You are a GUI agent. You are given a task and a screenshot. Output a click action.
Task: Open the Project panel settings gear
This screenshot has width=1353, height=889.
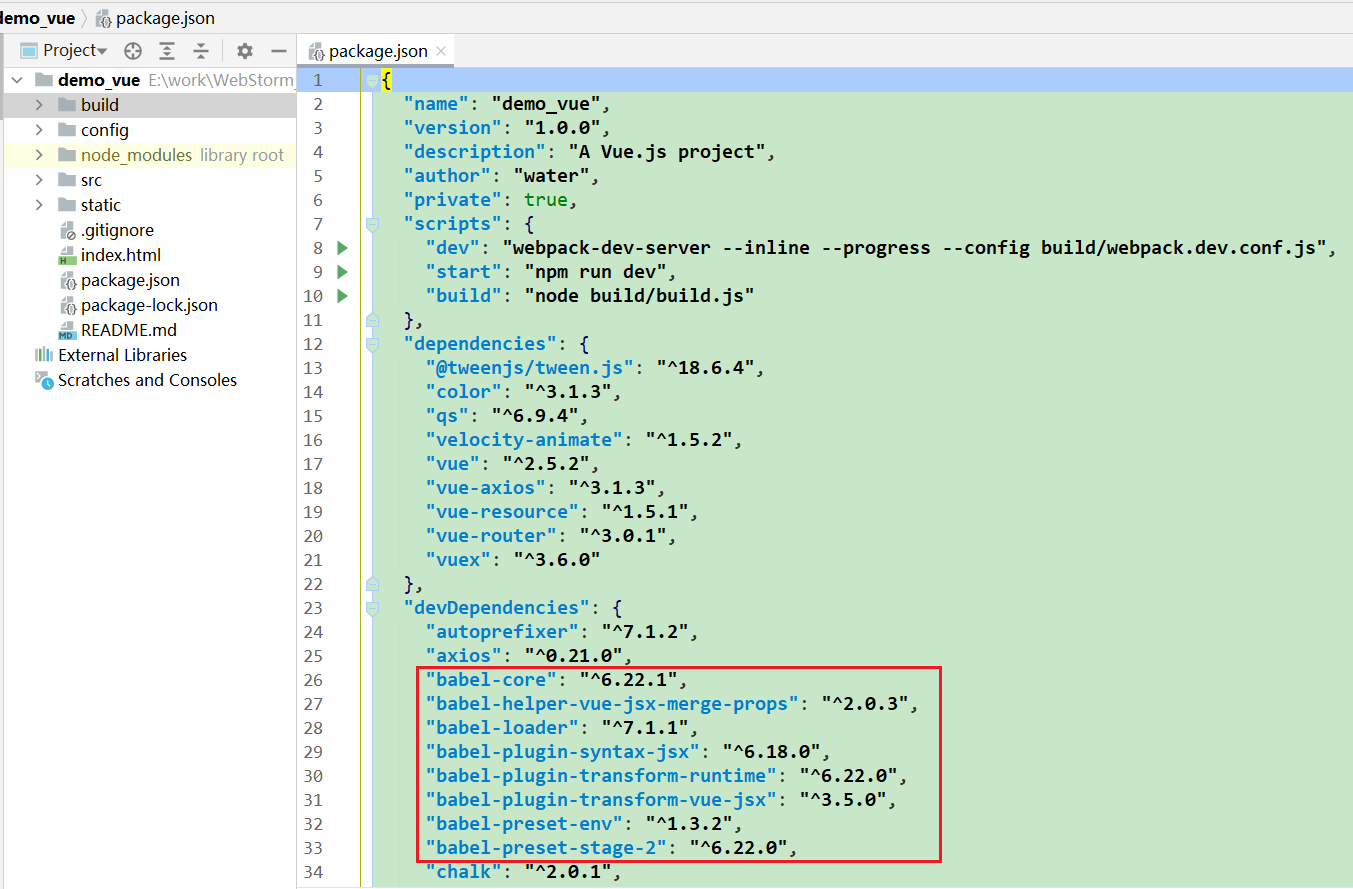pyautogui.click(x=243, y=50)
